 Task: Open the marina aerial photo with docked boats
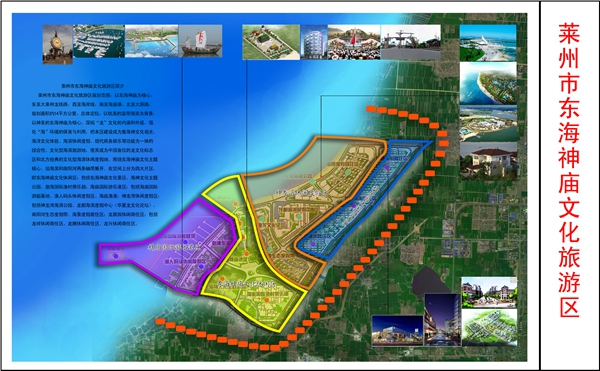click(99, 41)
